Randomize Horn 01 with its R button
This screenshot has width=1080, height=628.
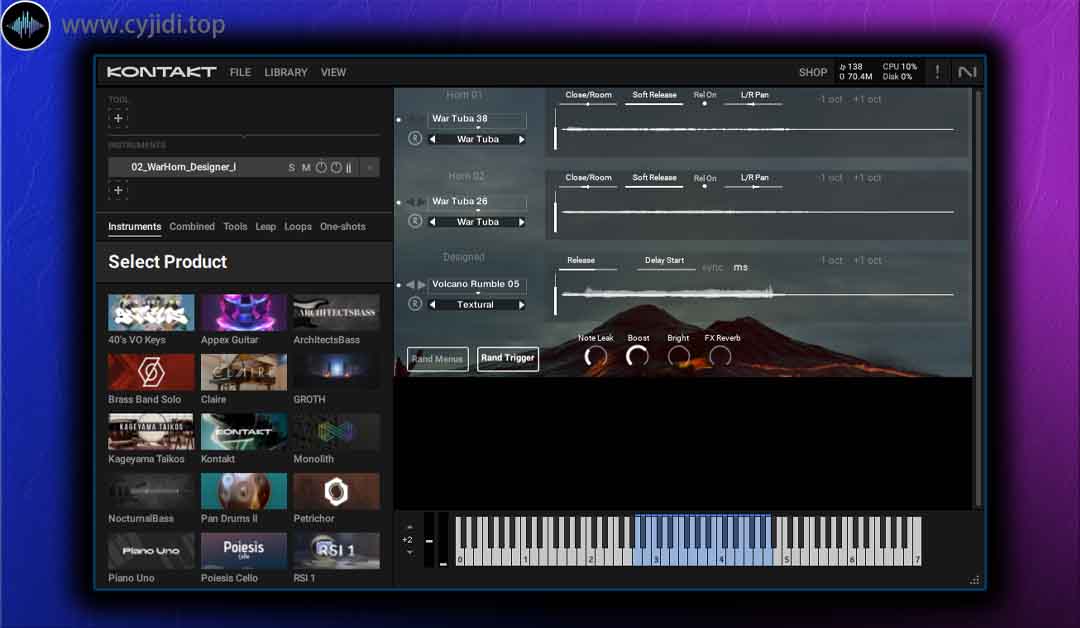(415, 138)
